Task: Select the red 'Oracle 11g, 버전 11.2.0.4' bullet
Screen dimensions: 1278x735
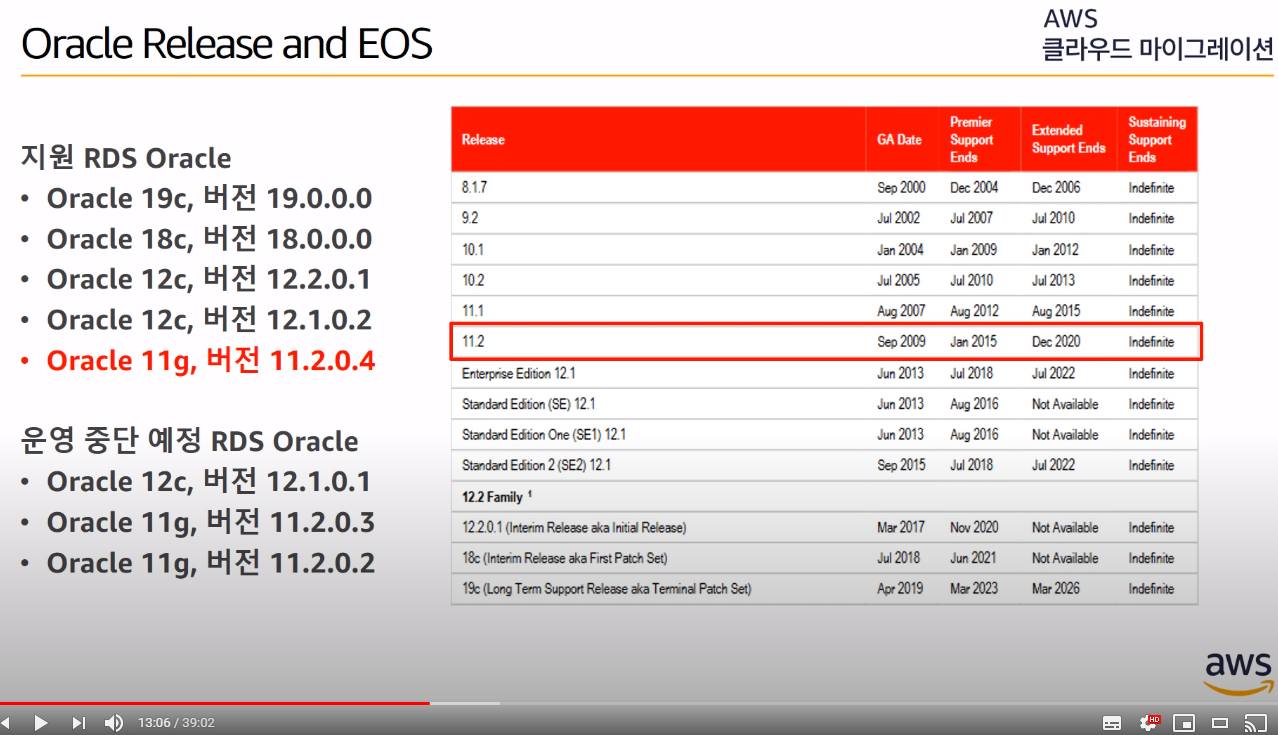Action: pos(210,360)
